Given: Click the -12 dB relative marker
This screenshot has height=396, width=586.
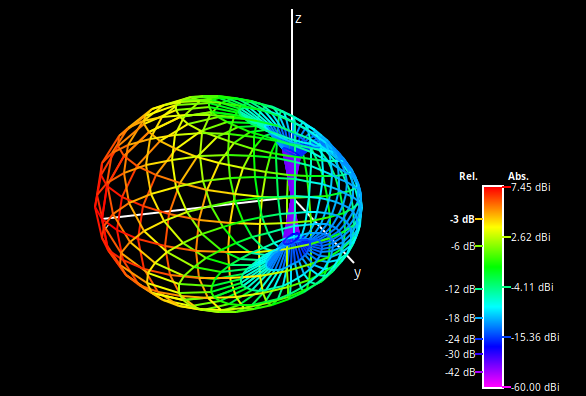Looking at the screenshot, I should tap(460, 290).
